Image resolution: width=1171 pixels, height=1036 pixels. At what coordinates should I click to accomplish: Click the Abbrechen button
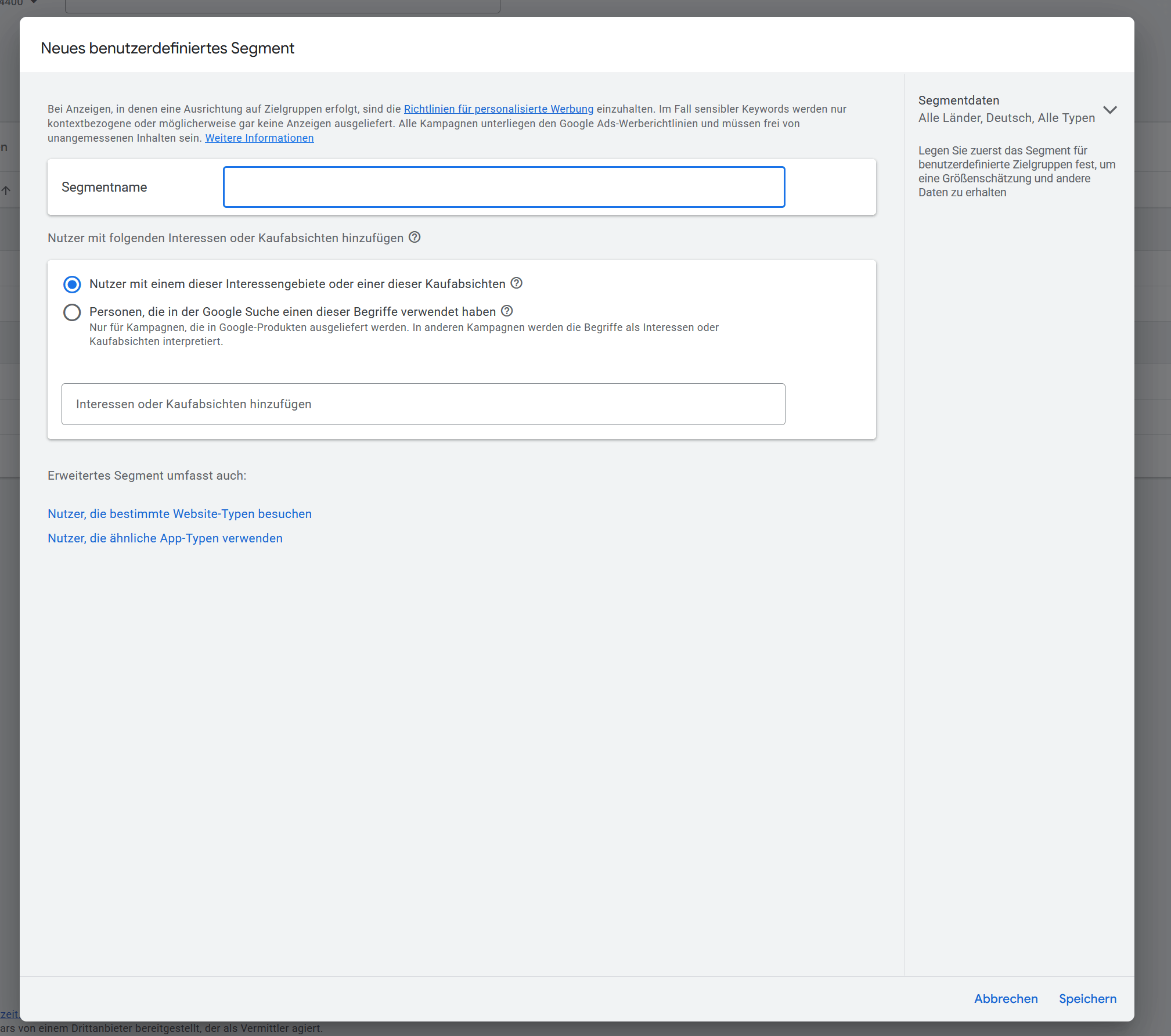click(x=1006, y=999)
